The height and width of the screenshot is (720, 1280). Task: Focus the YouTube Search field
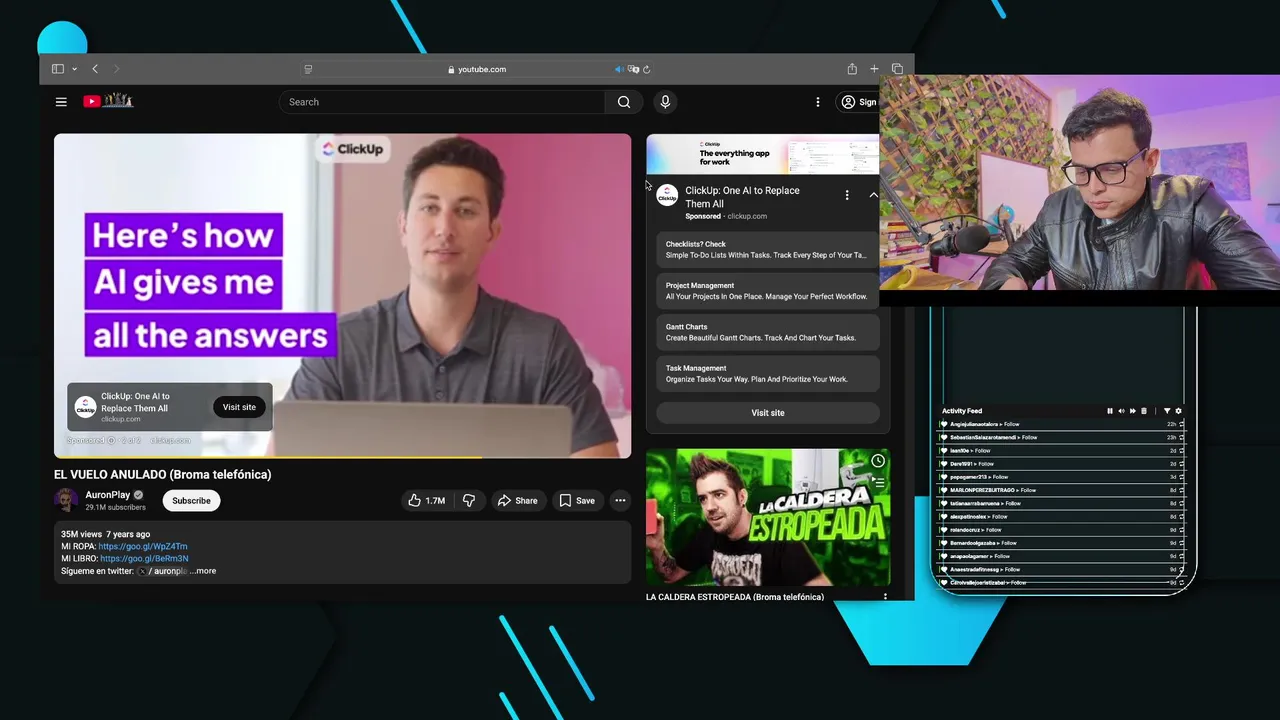point(442,102)
